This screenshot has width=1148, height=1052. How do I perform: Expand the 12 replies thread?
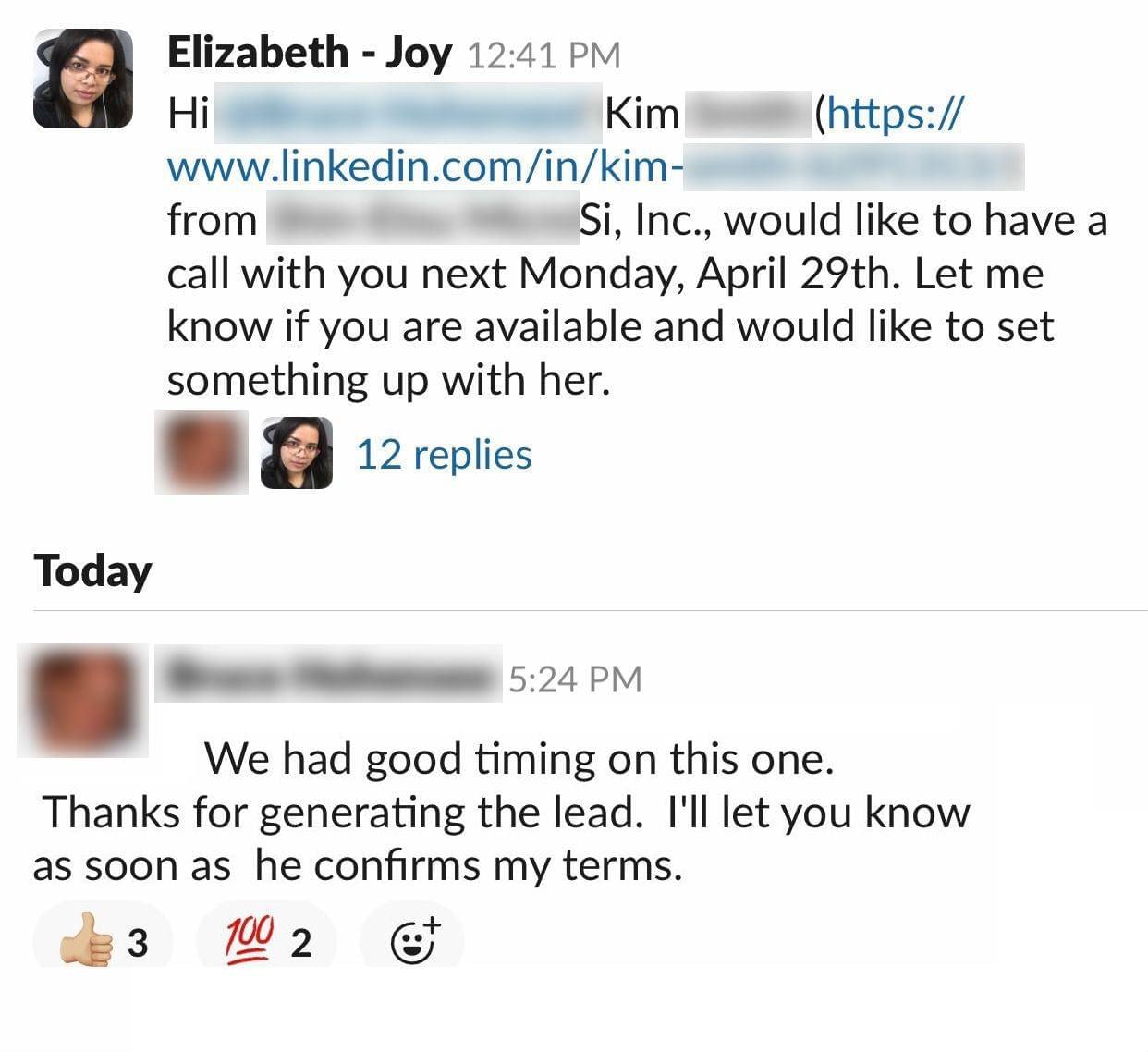(x=444, y=455)
